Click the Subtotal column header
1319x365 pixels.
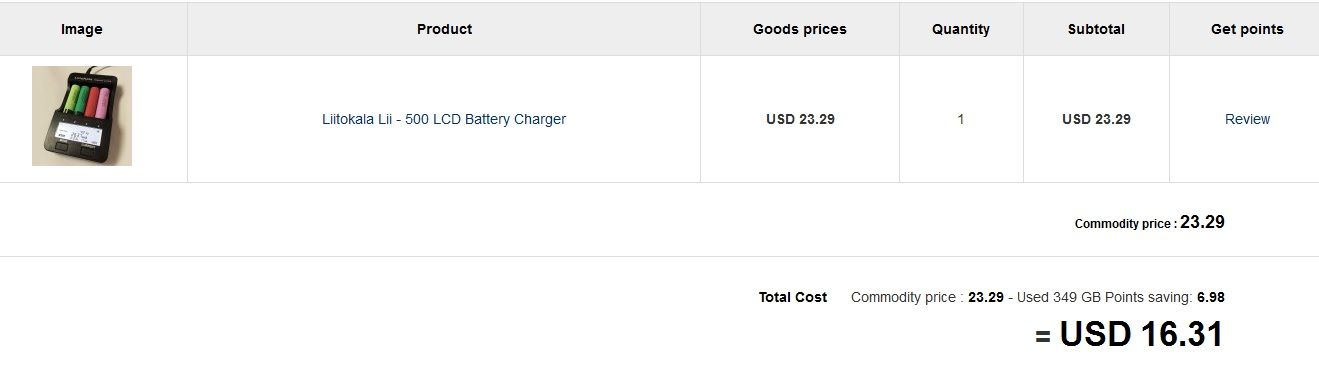click(1096, 29)
